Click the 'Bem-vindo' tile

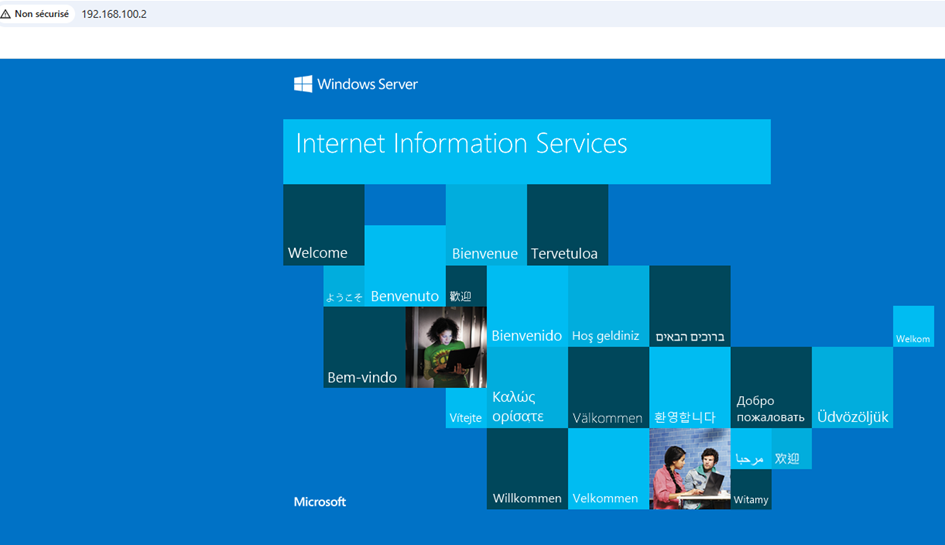364,347
